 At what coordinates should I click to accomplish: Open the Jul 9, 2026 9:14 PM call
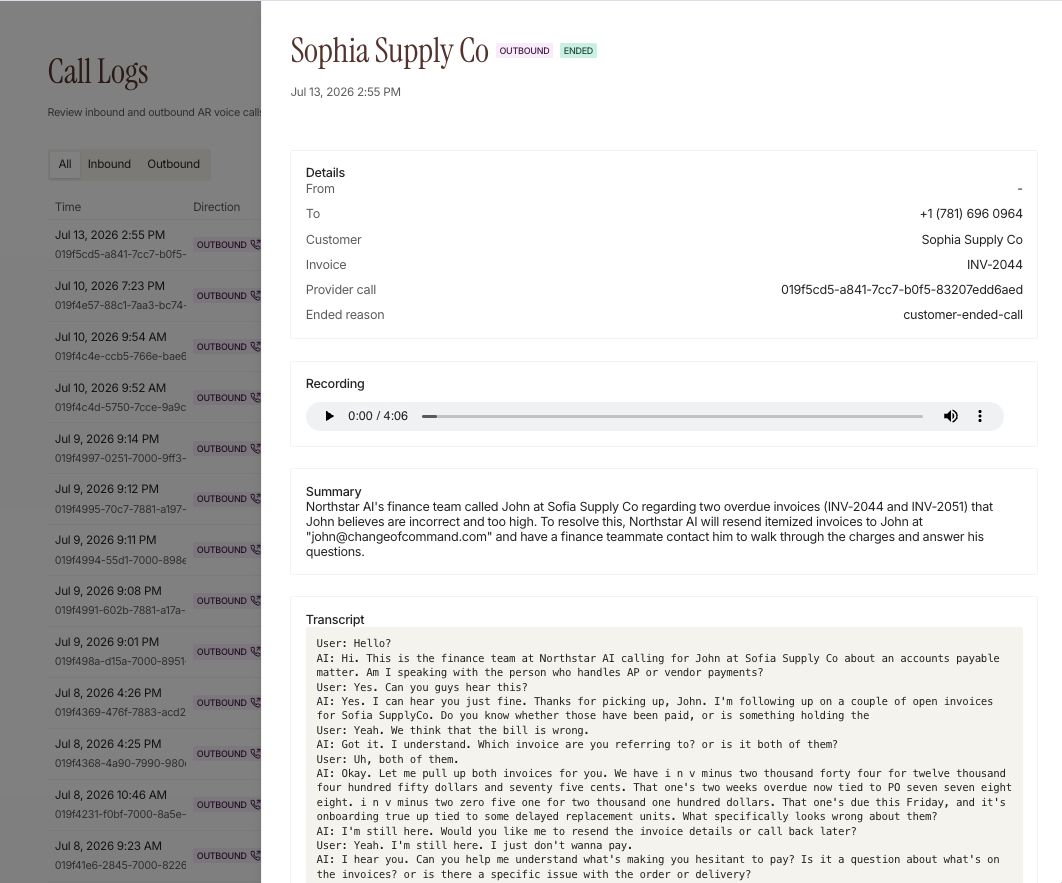coord(154,448)
